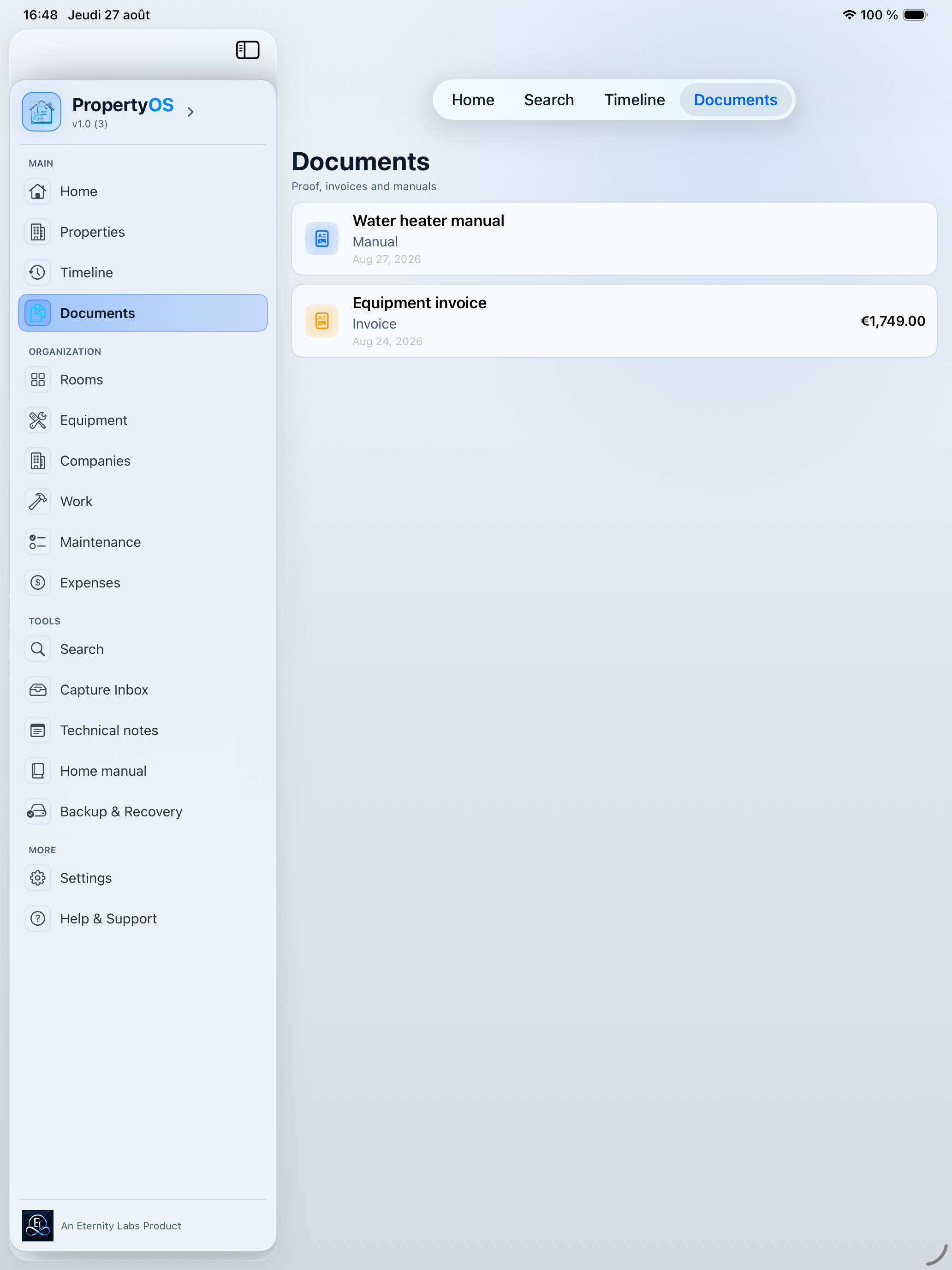
Task: Expand the PropertyOS chevron arrow
Action: (x=190, y=112)
